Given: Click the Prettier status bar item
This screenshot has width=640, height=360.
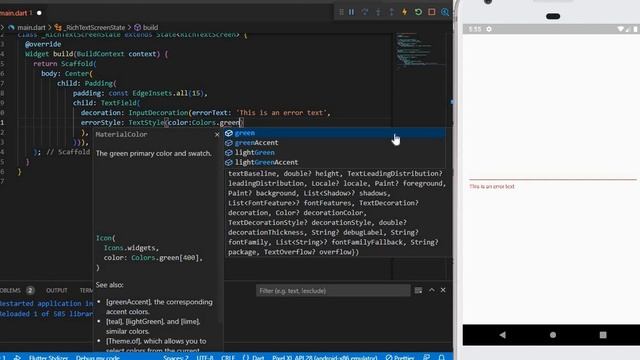Looking at the screenshot, I should click(400, 357).
